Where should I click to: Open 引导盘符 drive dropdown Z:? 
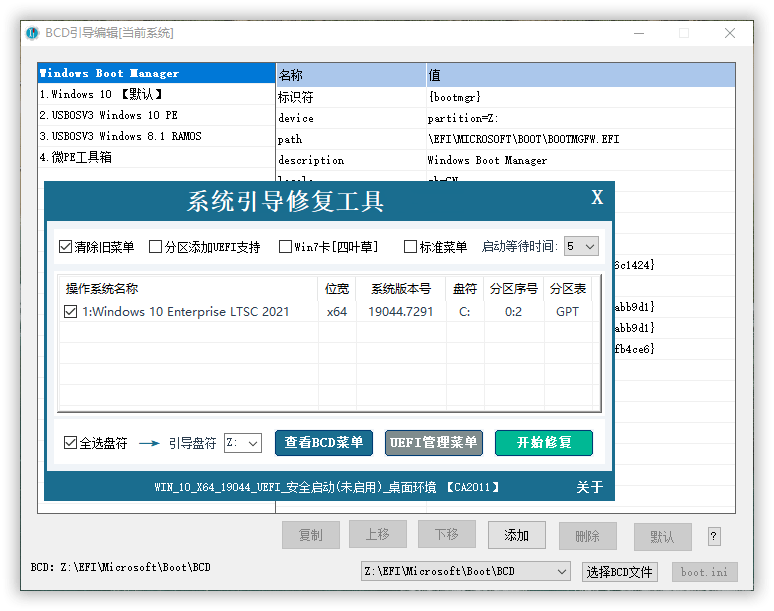coord(243,443)
